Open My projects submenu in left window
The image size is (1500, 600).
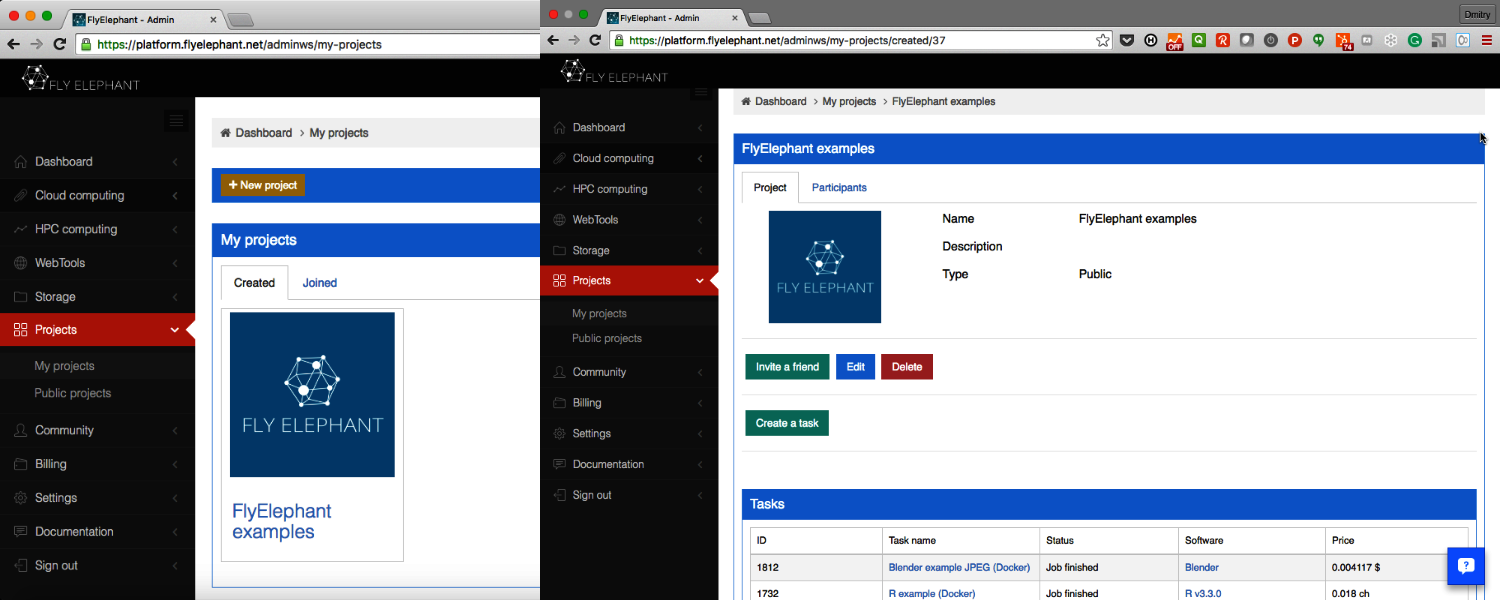tap(64, 366)
